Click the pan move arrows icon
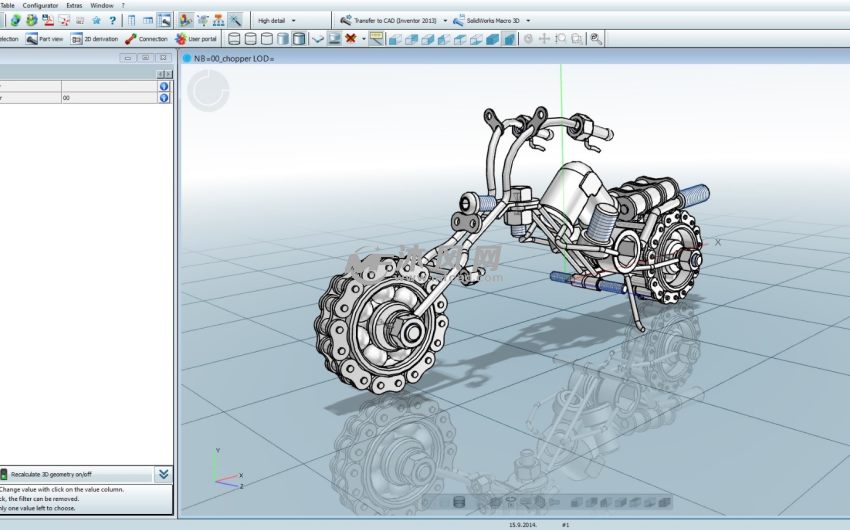This screenshot has width=850, height=530. coord(544,39)
